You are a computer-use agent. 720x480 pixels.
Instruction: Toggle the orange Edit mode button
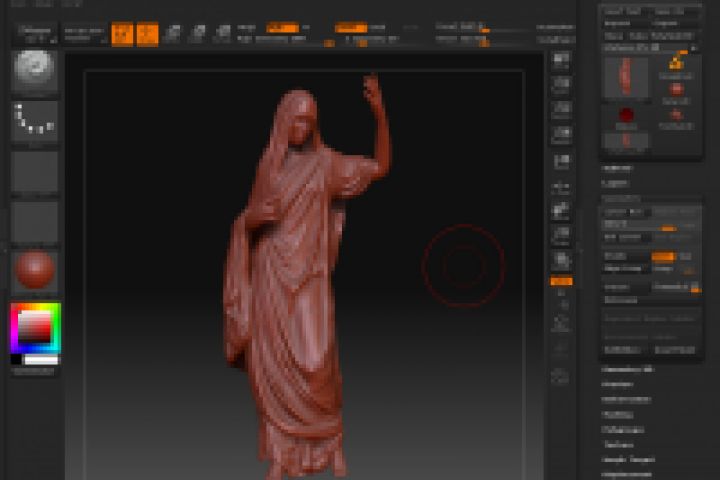coord(122,34)
